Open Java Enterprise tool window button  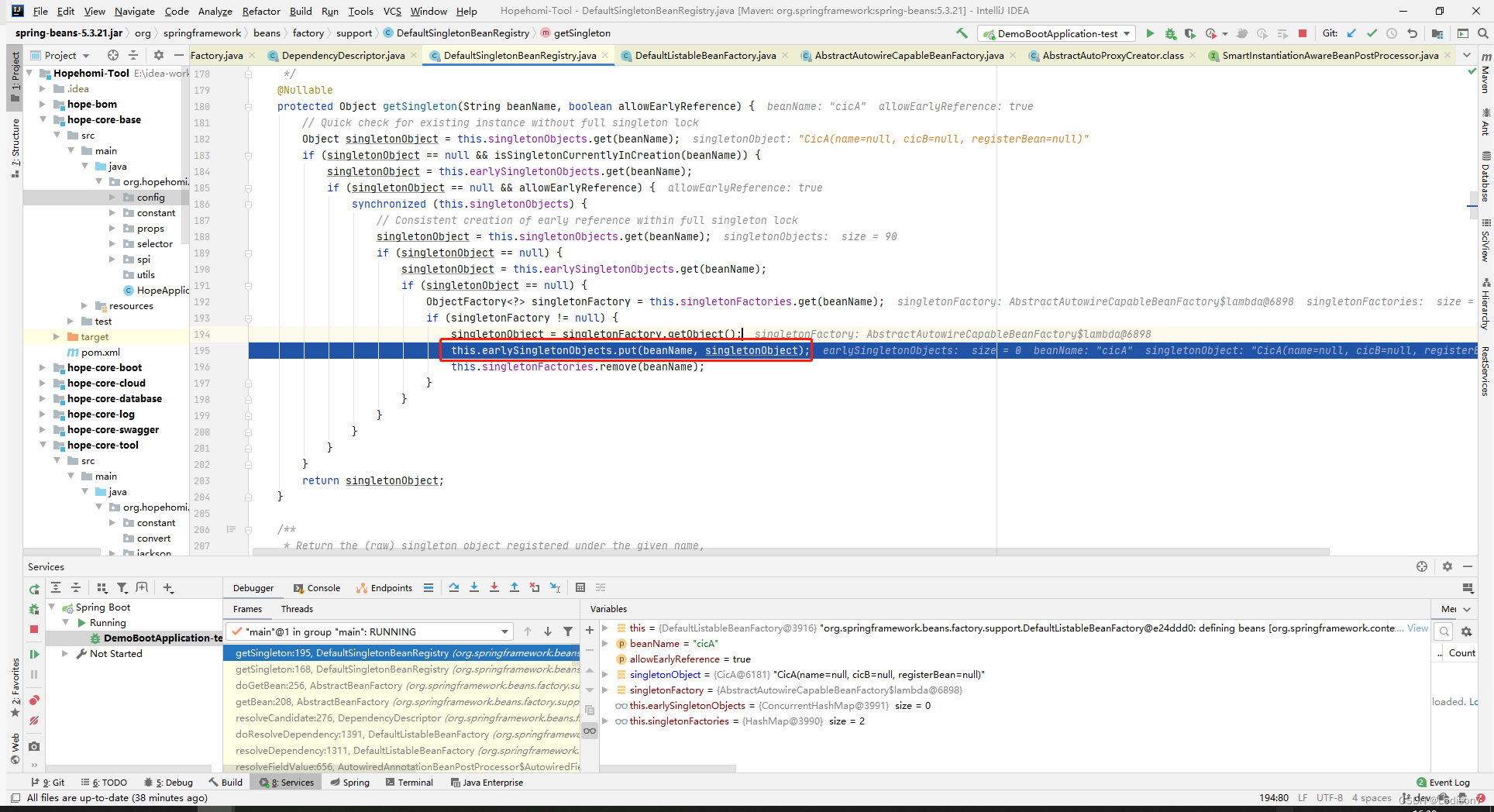click(487, 783)
